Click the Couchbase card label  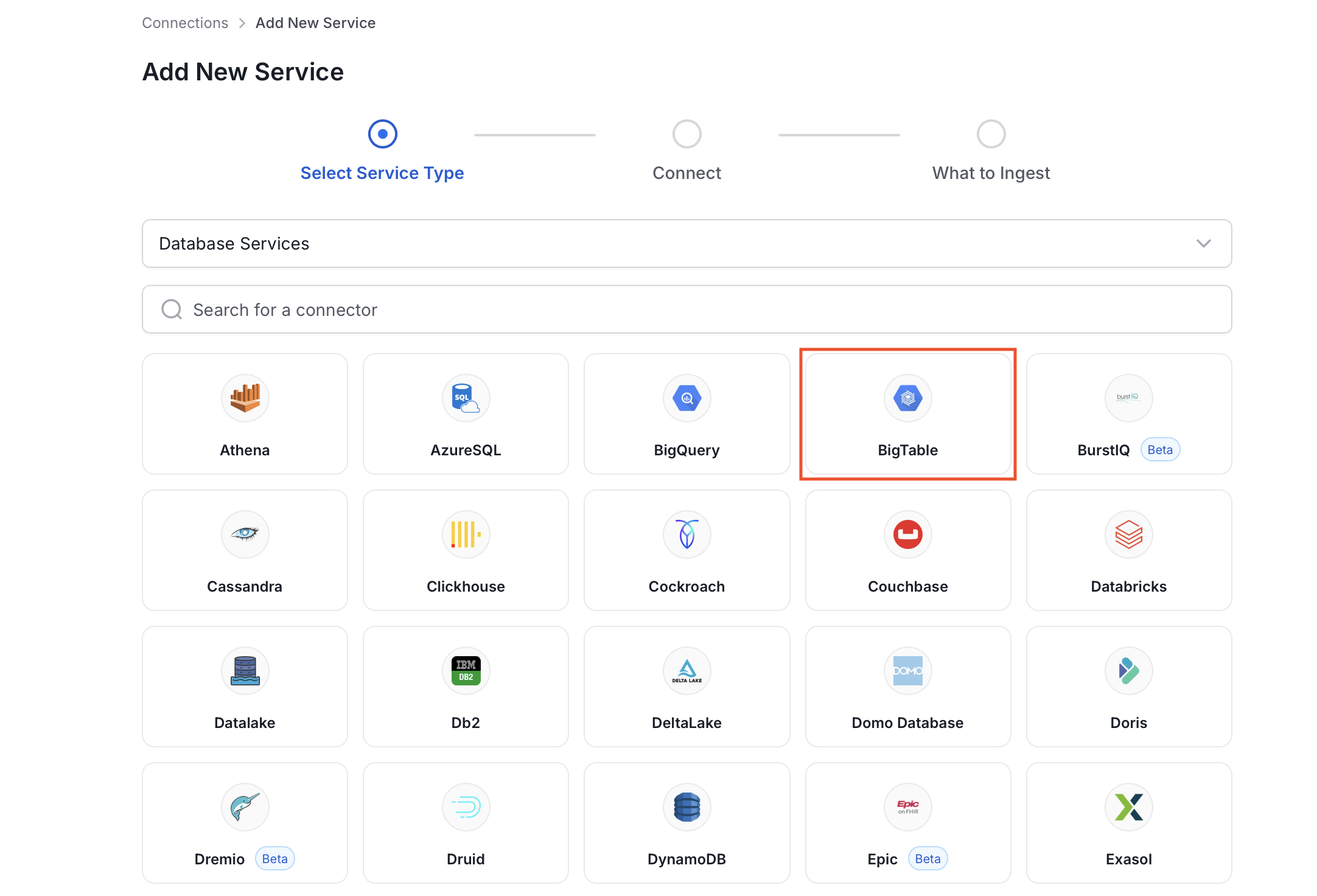click(907, 587)
